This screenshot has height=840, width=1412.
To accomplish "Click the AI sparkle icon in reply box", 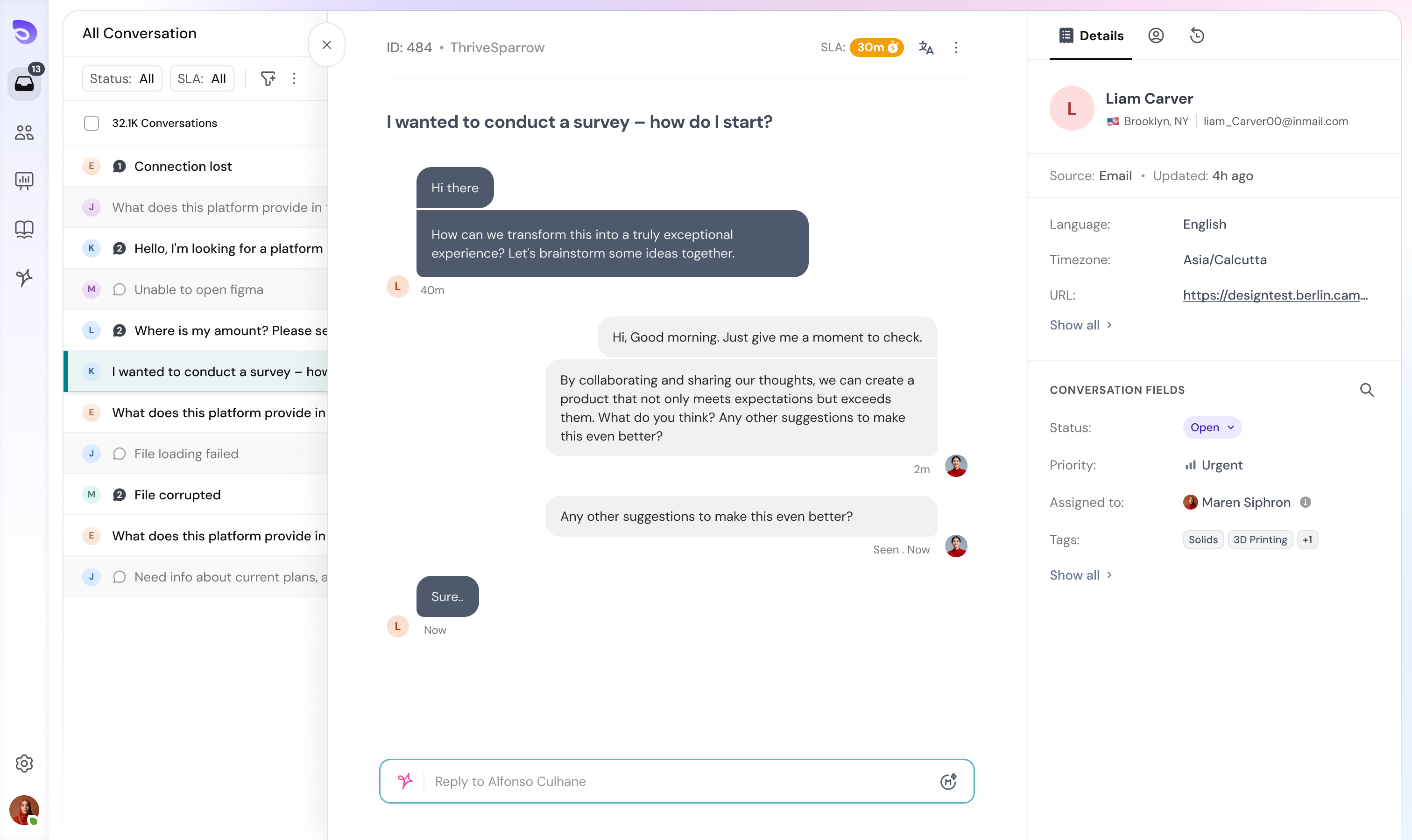I will point(405,781).
